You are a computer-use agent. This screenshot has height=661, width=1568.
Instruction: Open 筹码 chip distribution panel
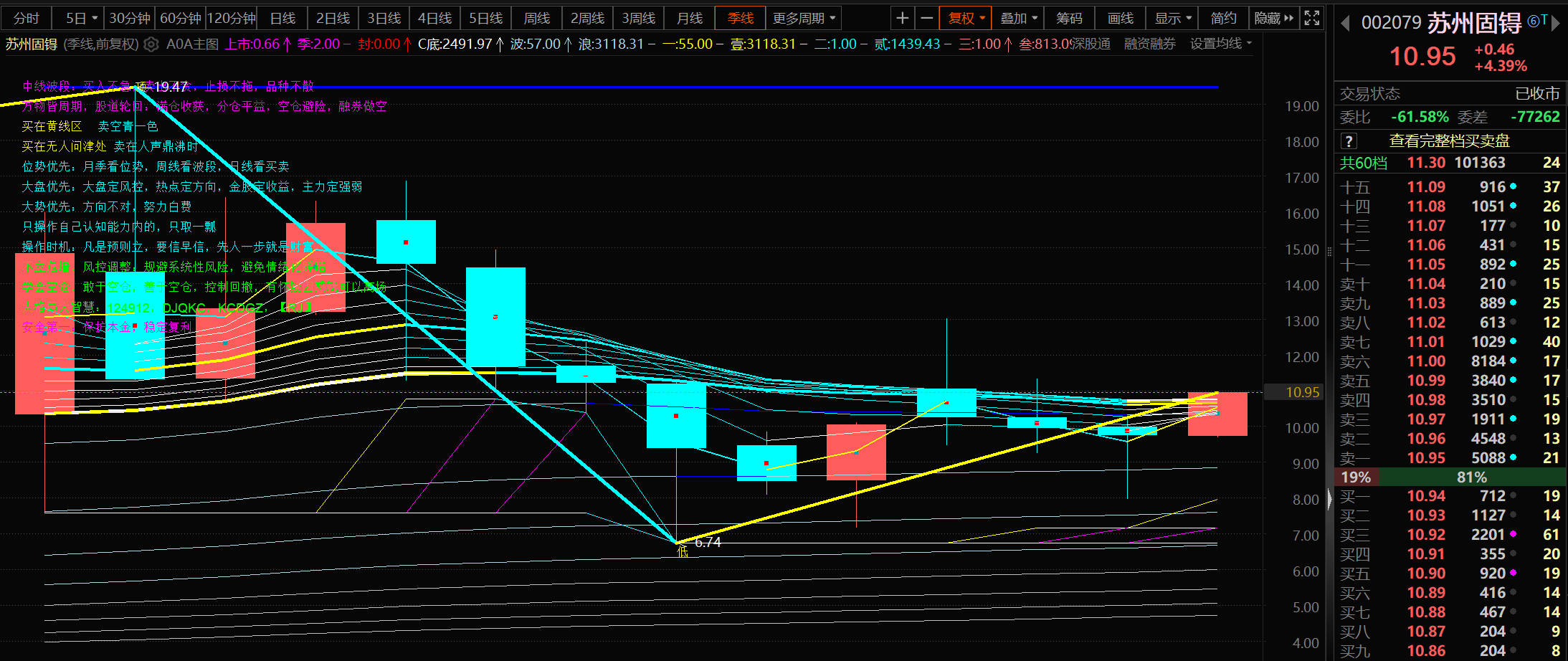(1069, 19)
